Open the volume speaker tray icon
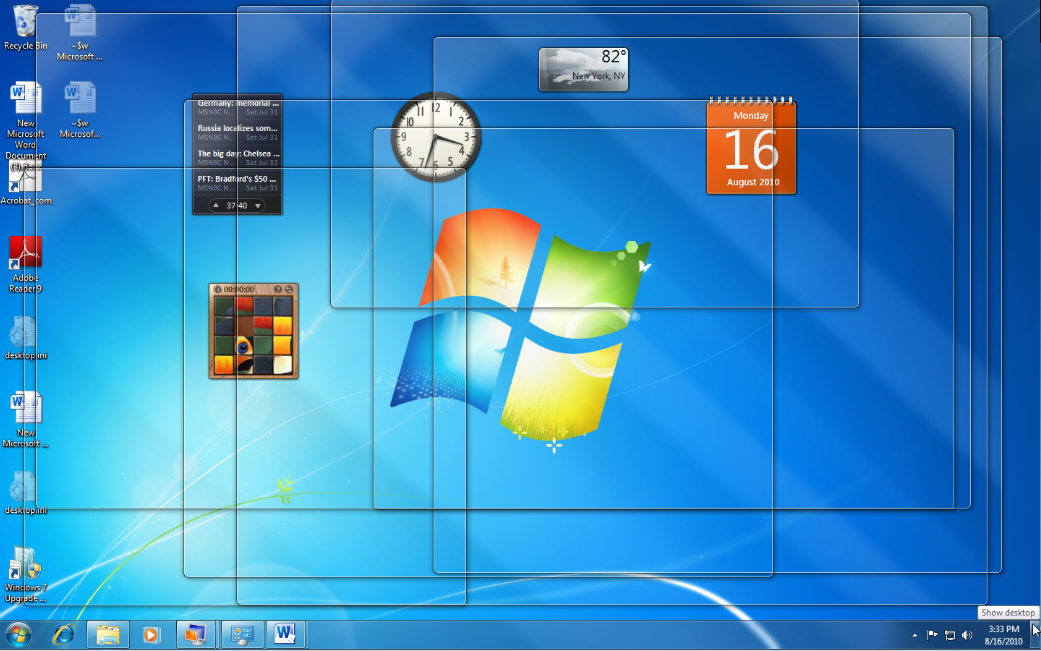Screen dimensions: 1041x651 point(967,635)
